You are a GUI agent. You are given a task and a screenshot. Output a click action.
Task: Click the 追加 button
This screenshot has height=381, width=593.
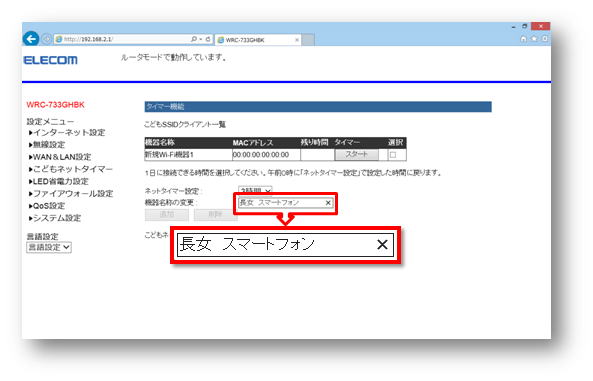(167, 215)
